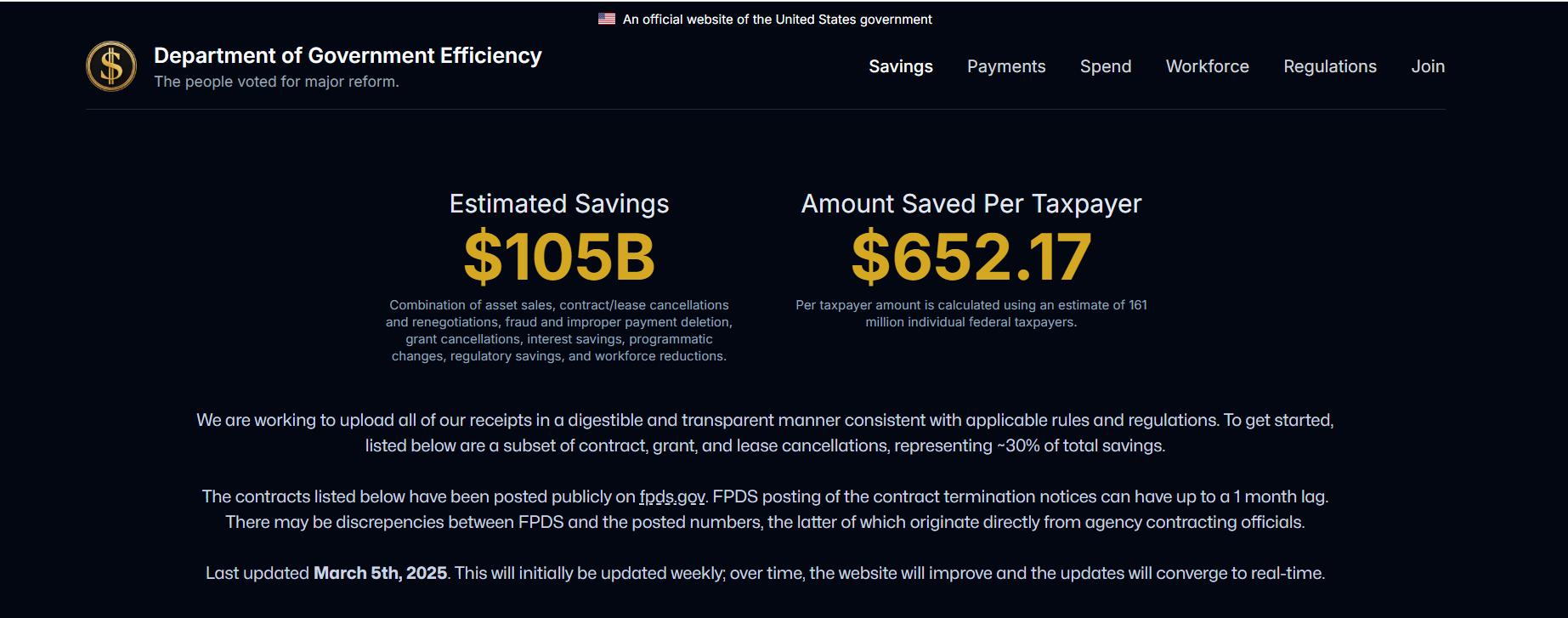Click the Estimated Savings heading
Image resolution: width=1568 pixels, height=618 pixels.
[559, 204]
